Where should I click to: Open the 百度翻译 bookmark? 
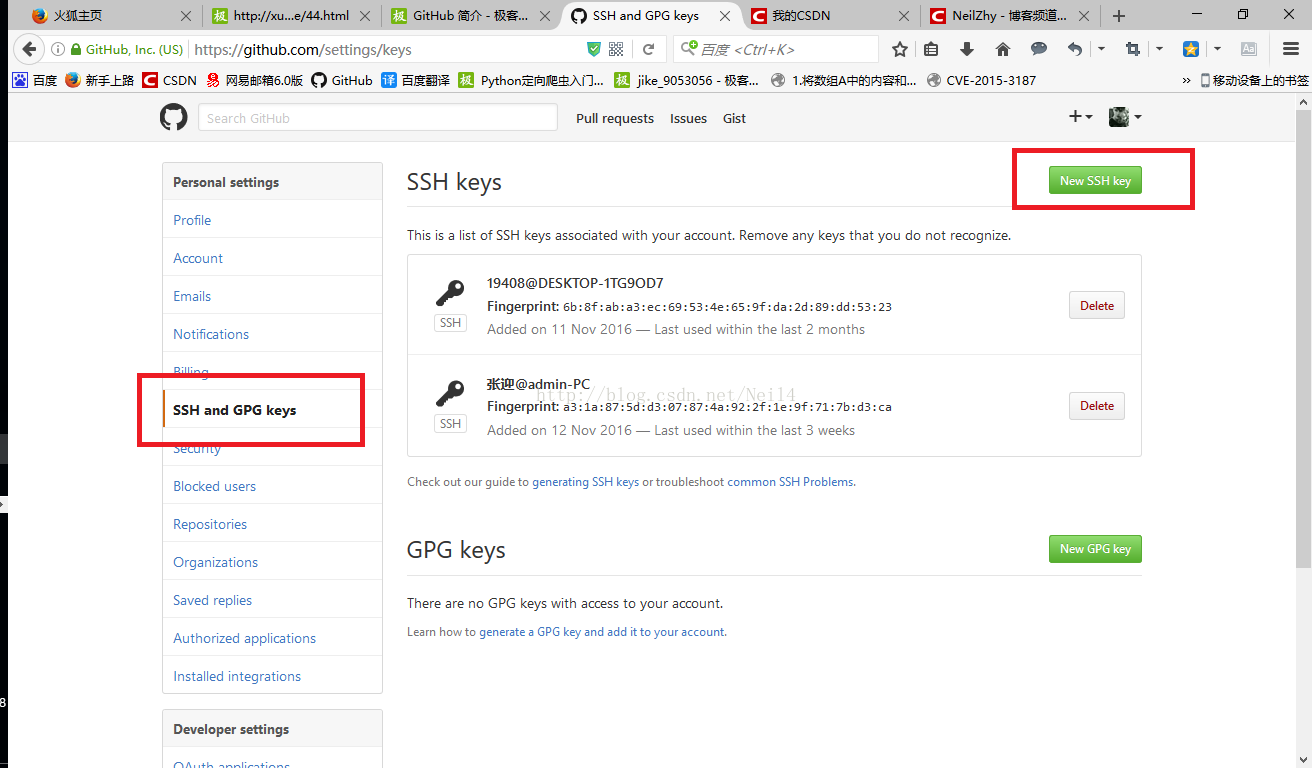pyautogui.click(x=415, y=80)
